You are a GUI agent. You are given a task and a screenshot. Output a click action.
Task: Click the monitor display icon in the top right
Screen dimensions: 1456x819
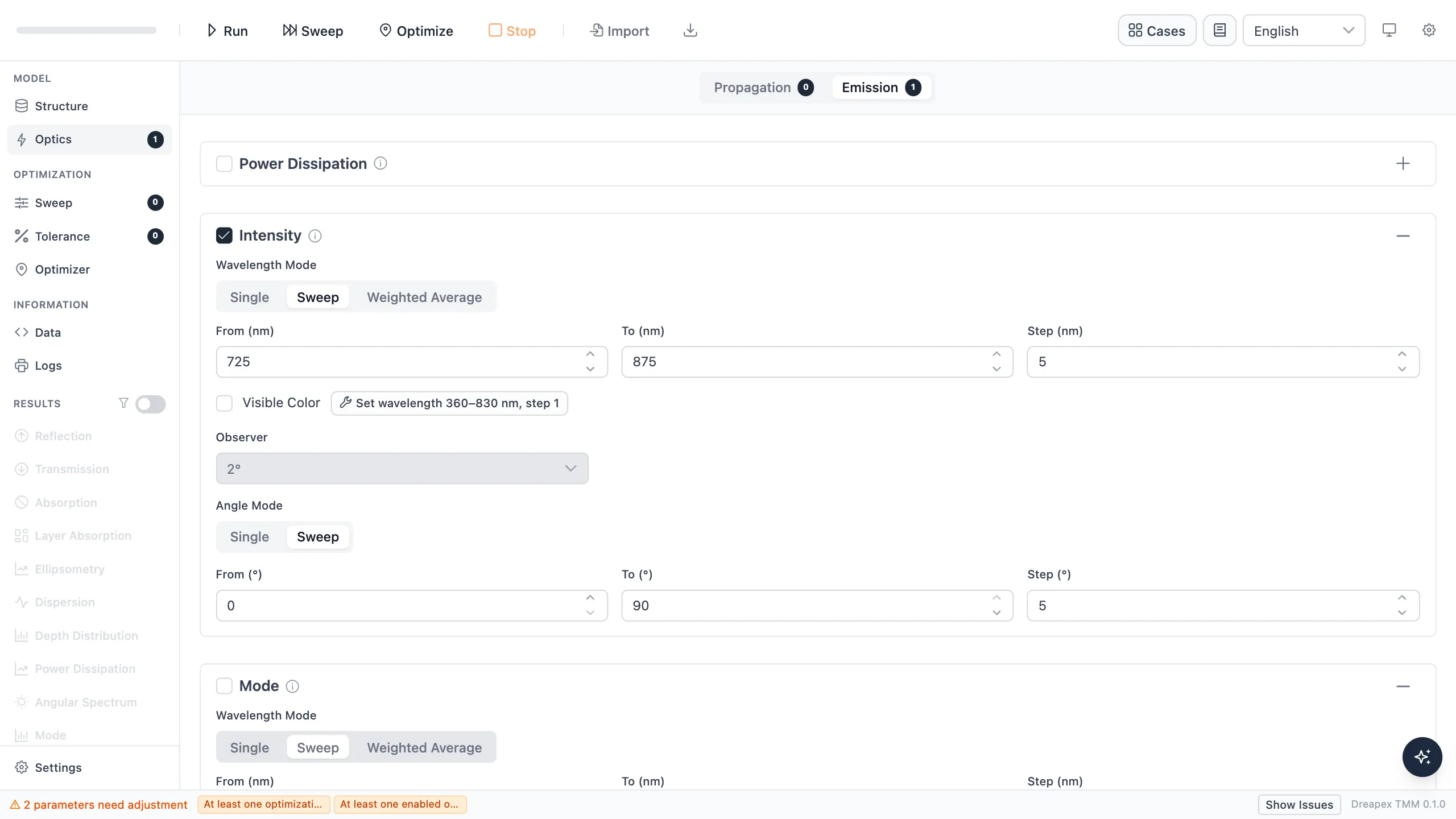click(x=1389, y=30)
